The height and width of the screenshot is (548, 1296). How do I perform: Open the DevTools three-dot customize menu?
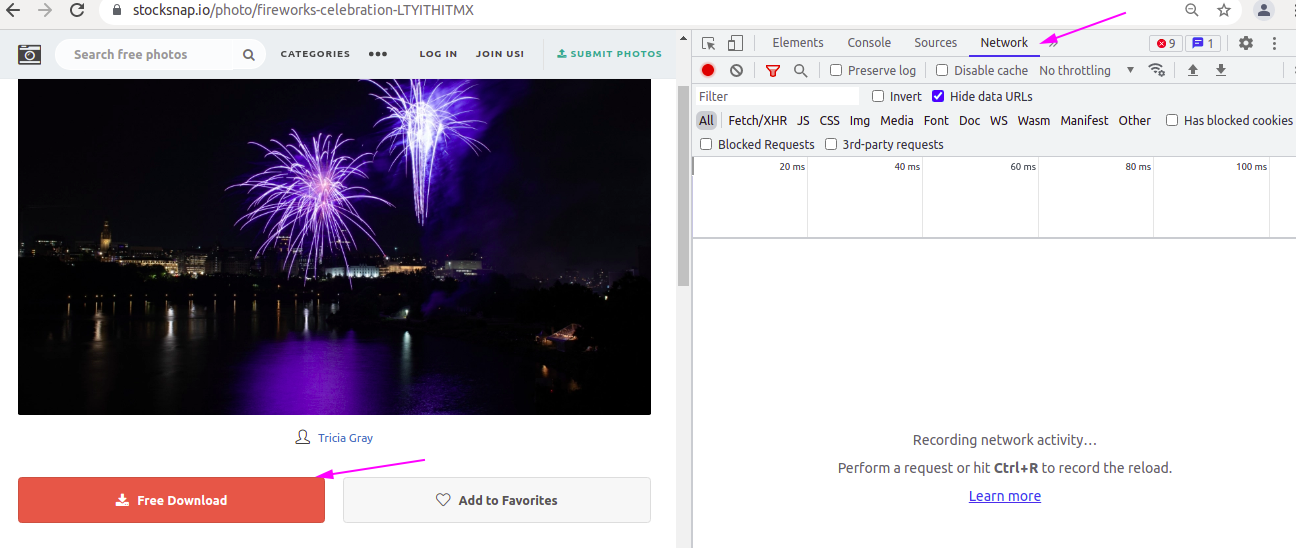coord(1275,43)
